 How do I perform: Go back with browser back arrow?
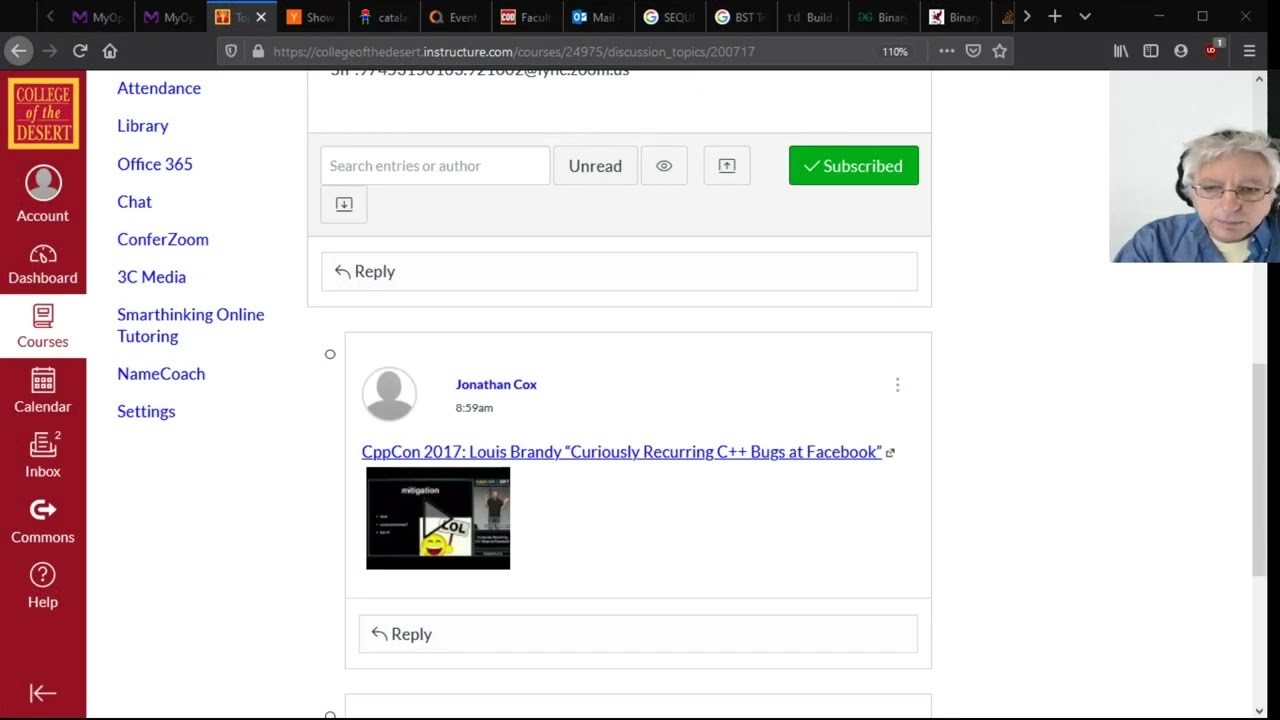(18, 51)
